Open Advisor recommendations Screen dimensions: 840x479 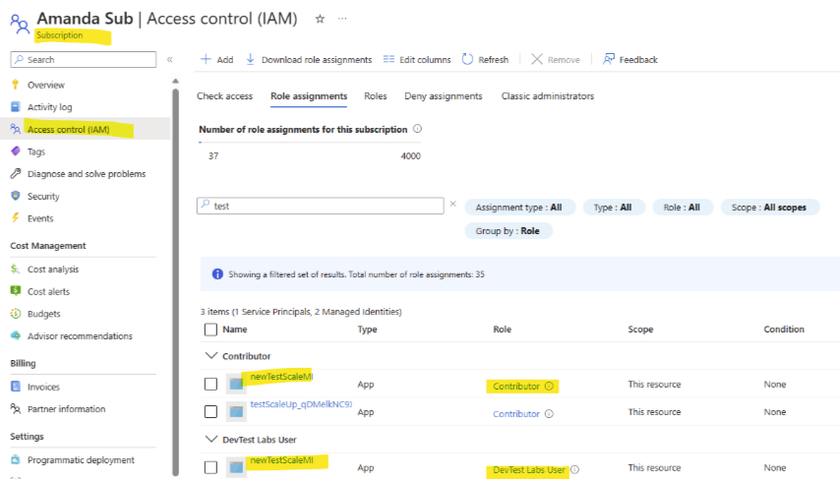[x=80, y=336]
